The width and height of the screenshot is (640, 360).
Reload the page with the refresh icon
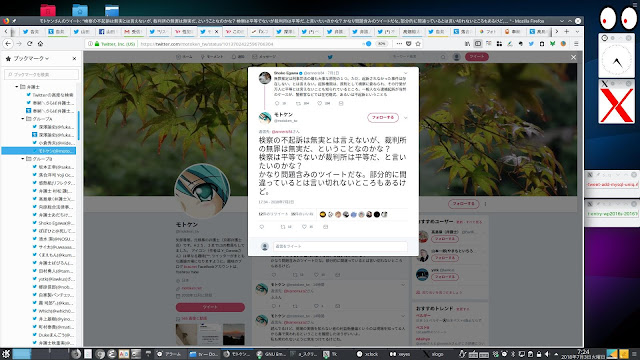[29, 44]
